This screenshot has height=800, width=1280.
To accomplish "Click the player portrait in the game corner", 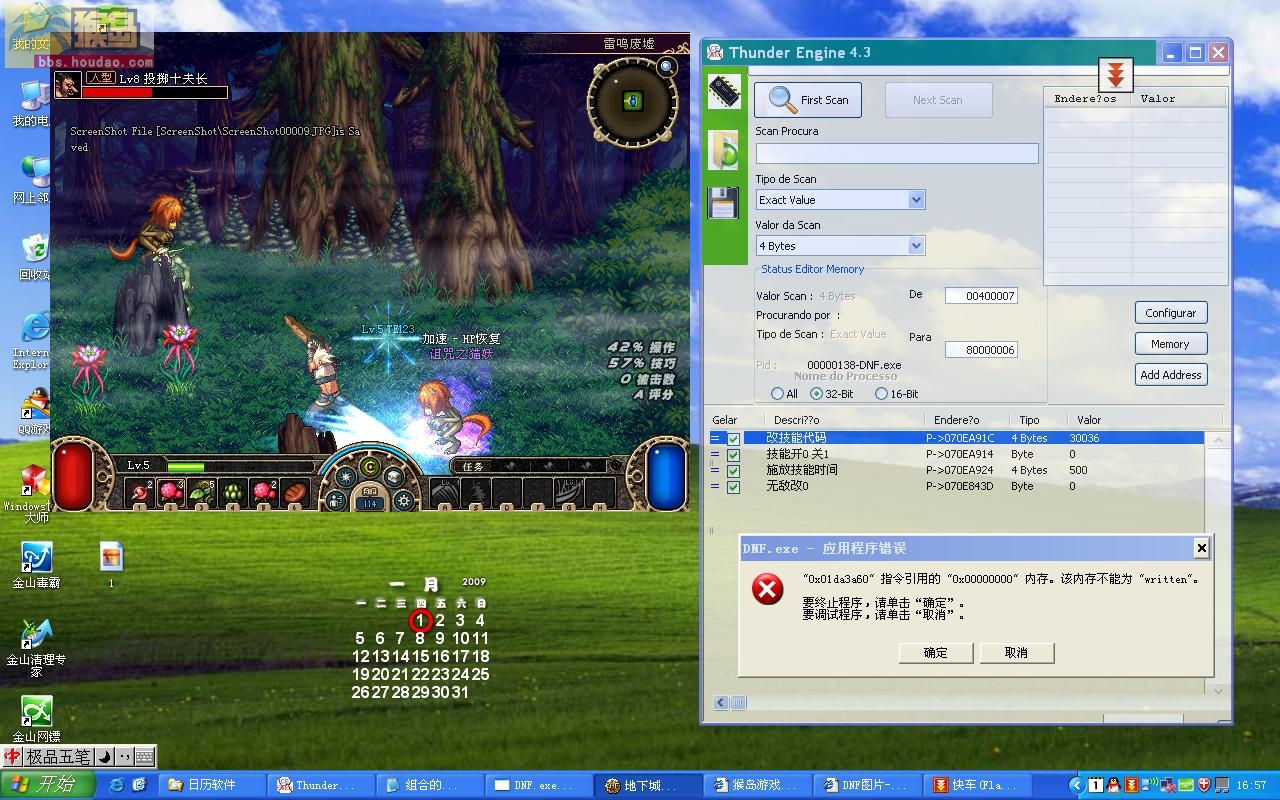I will [68, 85].
